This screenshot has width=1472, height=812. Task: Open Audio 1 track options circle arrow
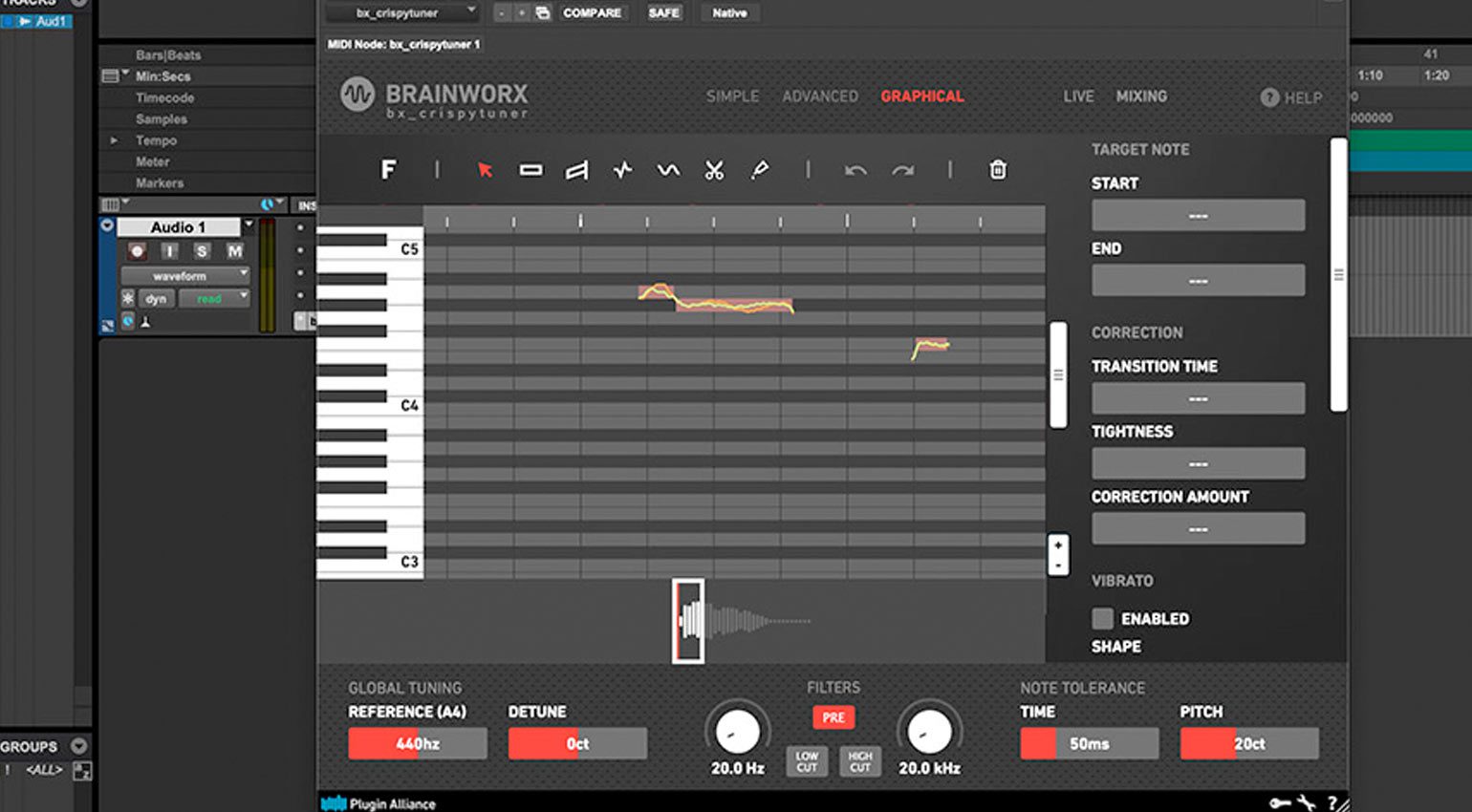point(108,226)
